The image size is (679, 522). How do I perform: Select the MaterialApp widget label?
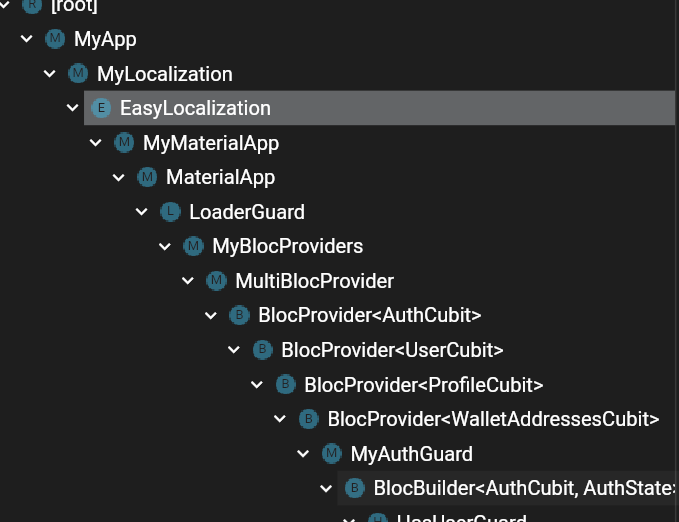click(x=220, y=177)
